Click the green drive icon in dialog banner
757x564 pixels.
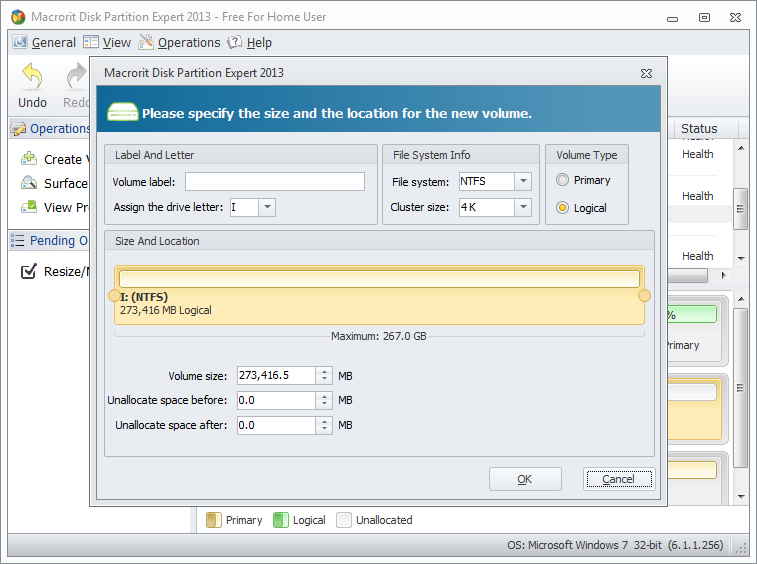pos(123,112)
